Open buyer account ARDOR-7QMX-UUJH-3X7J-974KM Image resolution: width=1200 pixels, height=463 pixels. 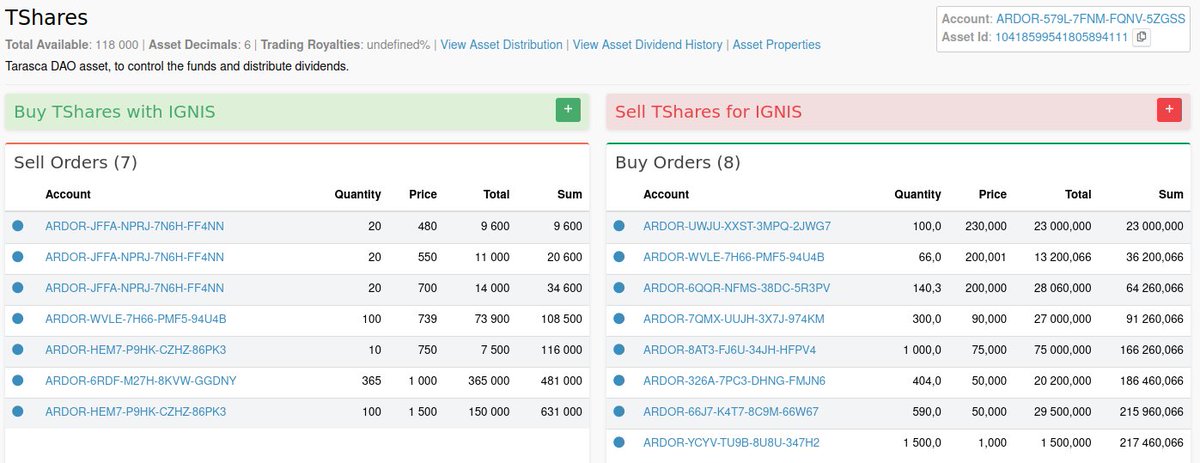[x=734, y=319]
